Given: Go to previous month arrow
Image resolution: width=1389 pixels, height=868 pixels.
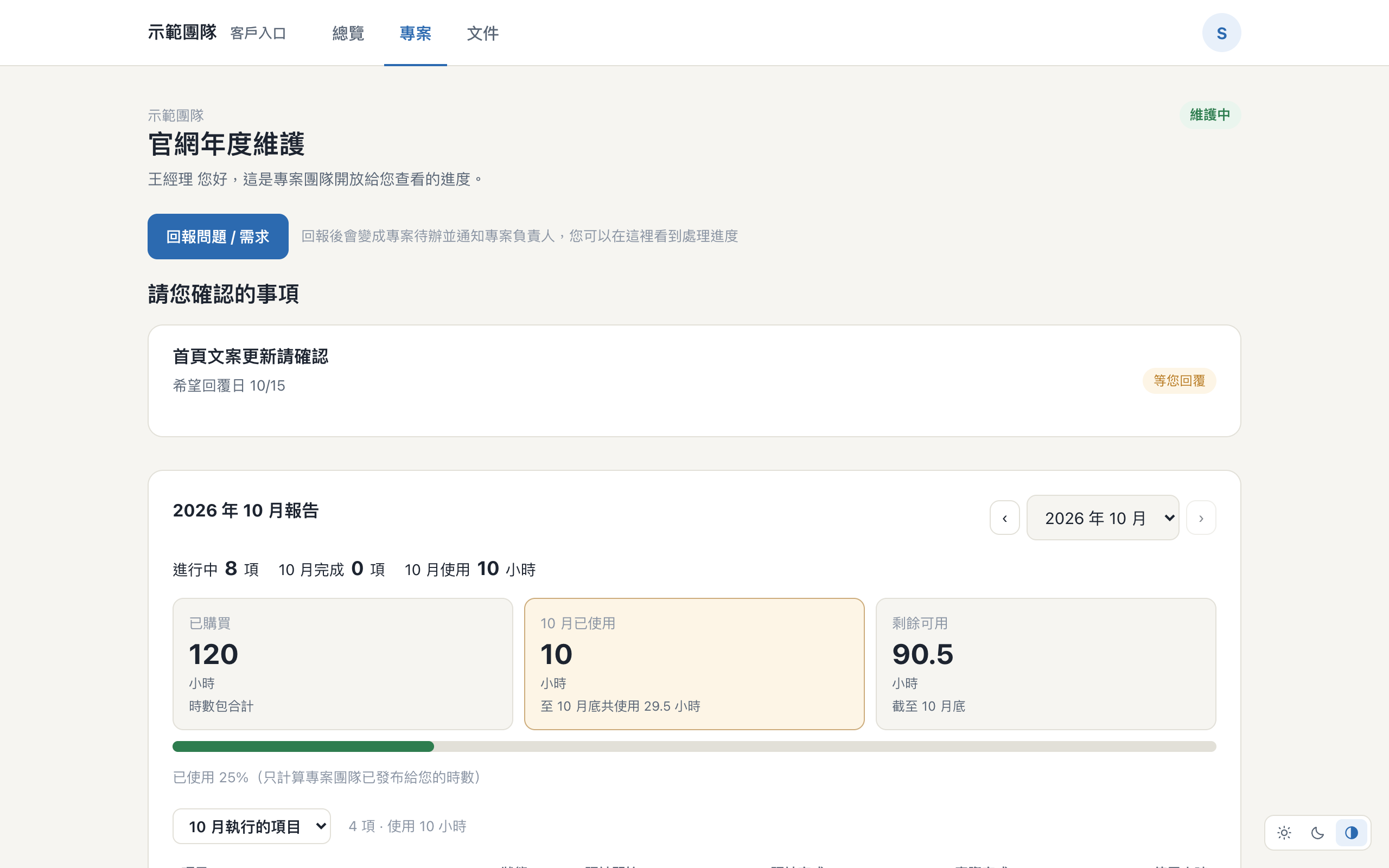Looking at the screenshot, I should click(x=1004, y=518).
